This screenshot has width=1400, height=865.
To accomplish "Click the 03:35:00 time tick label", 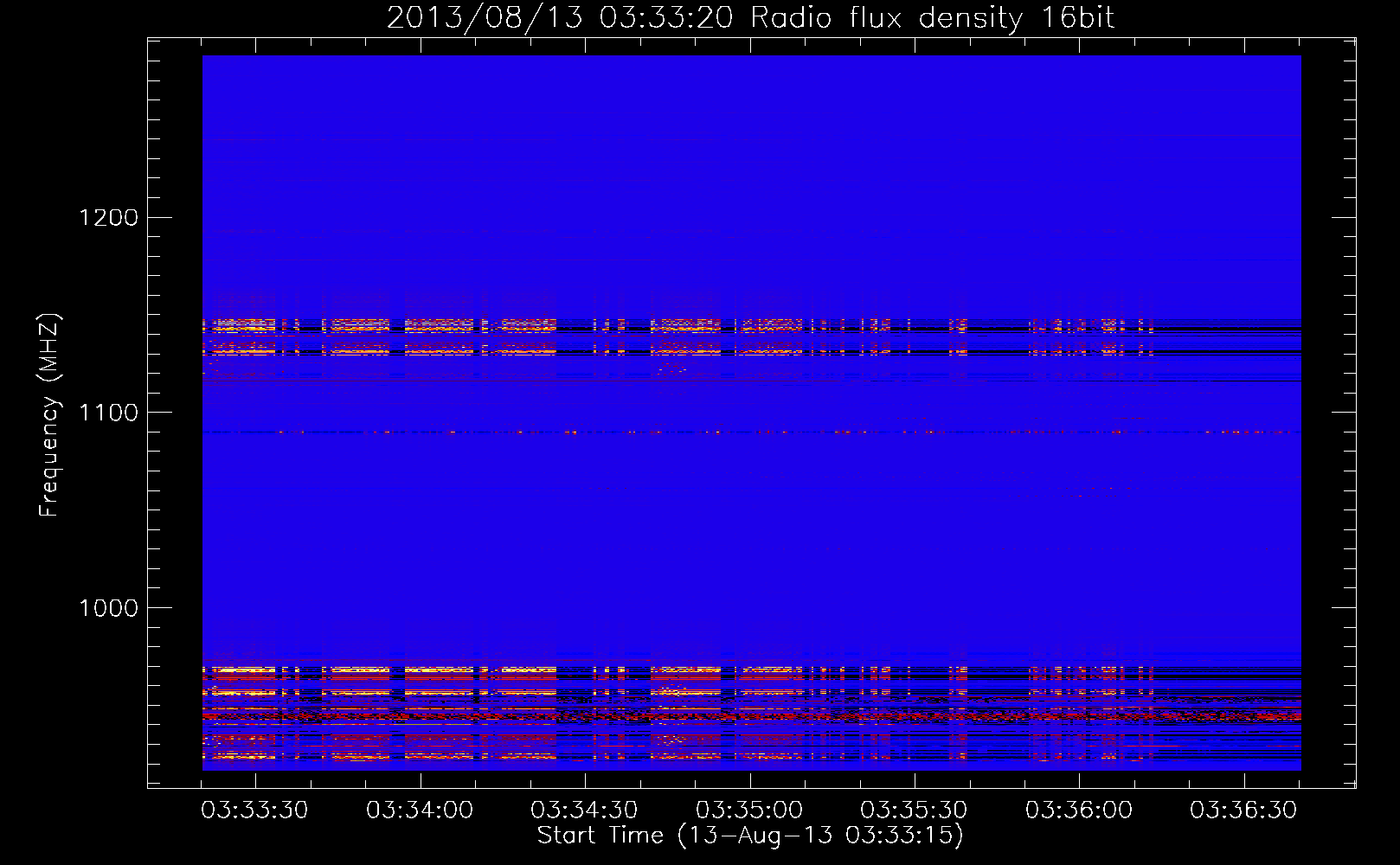I will tap(749, 811).
